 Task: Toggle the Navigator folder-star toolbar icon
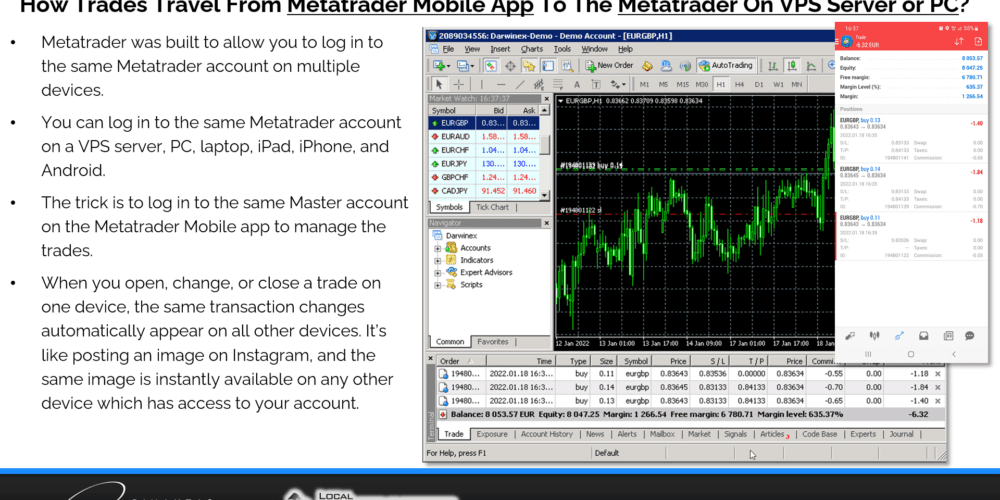[x=529, y=66]
